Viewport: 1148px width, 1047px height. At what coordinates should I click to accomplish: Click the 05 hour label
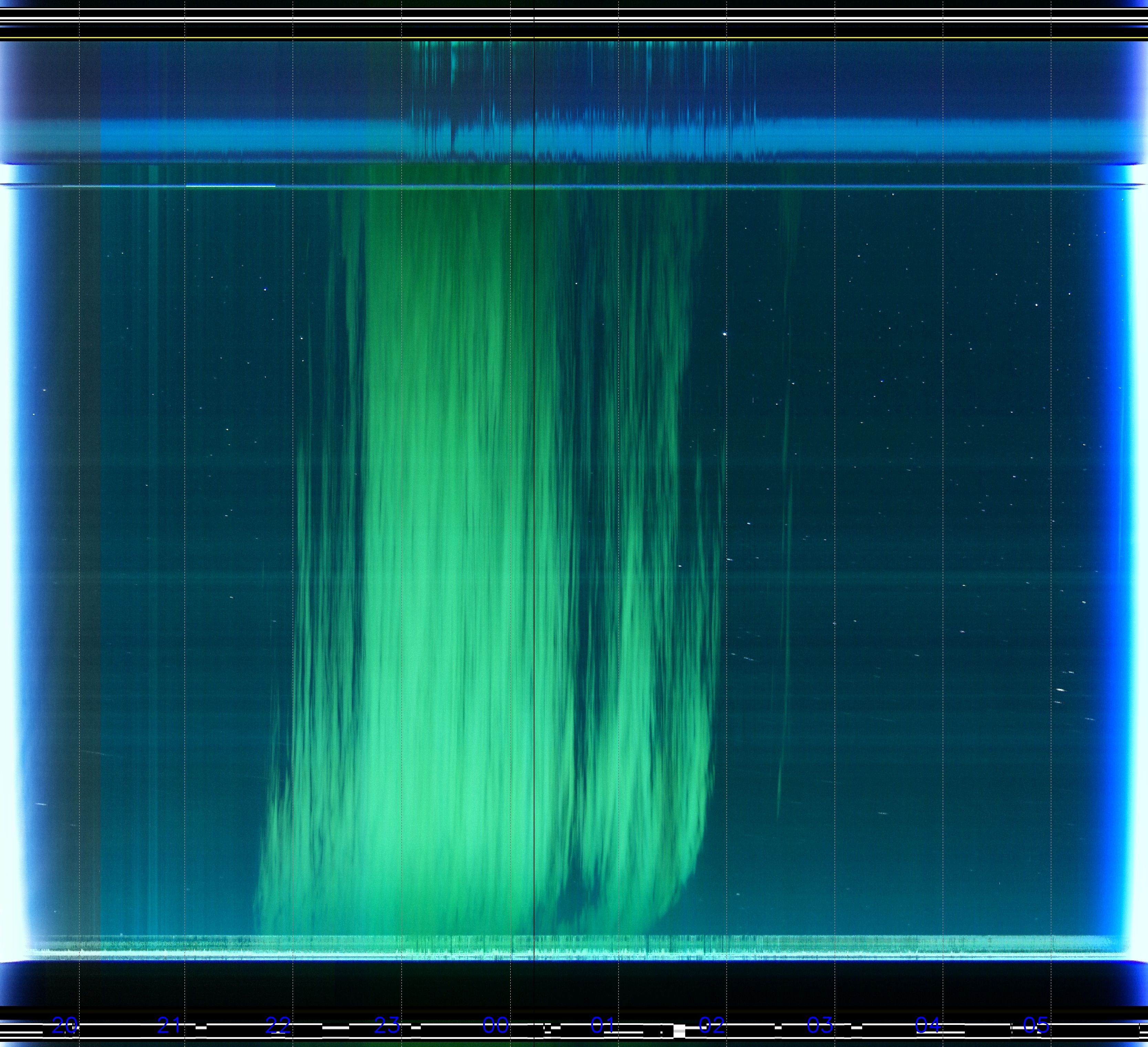click(x=1036, y=1026)
